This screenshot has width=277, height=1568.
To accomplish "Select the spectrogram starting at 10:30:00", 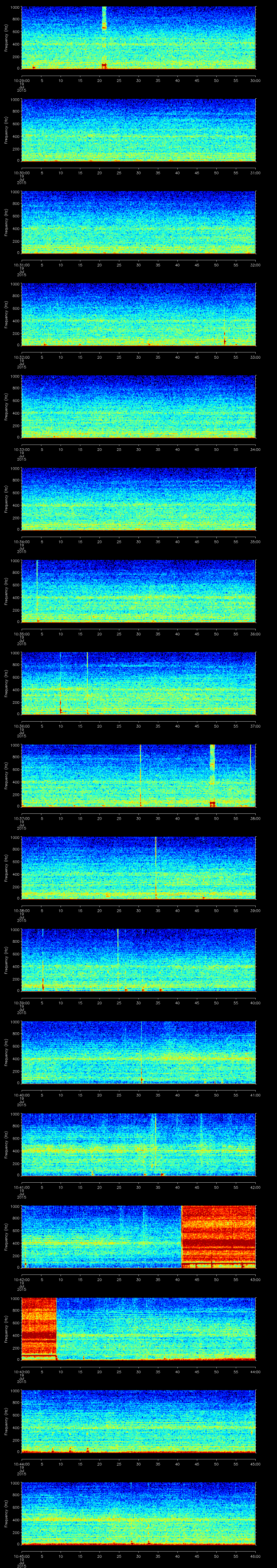I will (139, 130).
